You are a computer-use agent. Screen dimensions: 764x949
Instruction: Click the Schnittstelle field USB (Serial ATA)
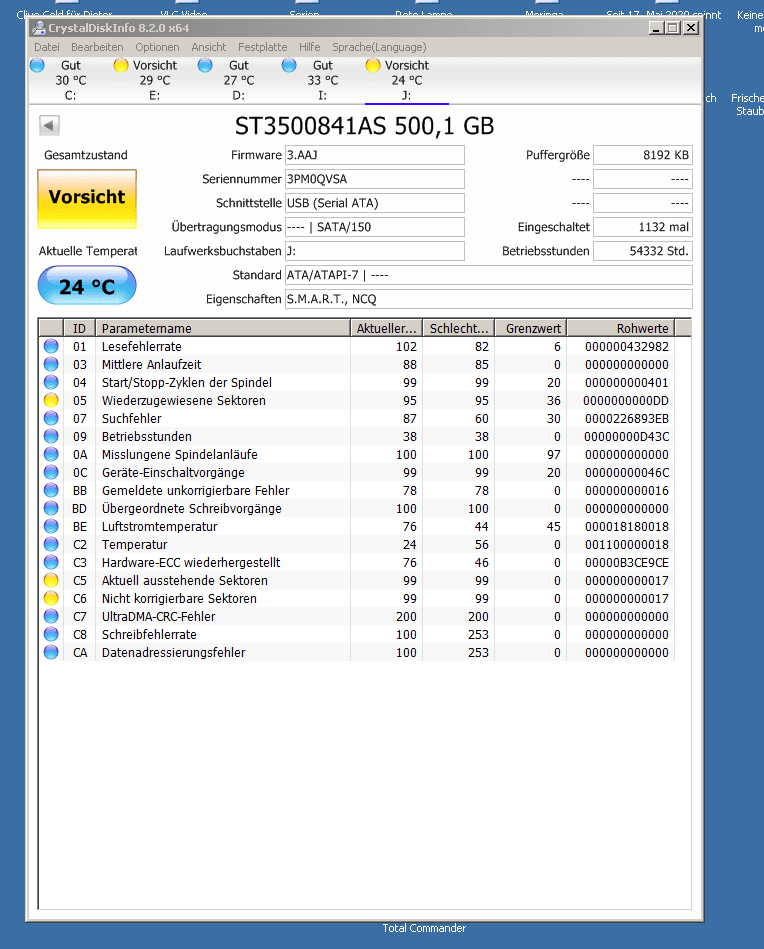click(375, 203)
